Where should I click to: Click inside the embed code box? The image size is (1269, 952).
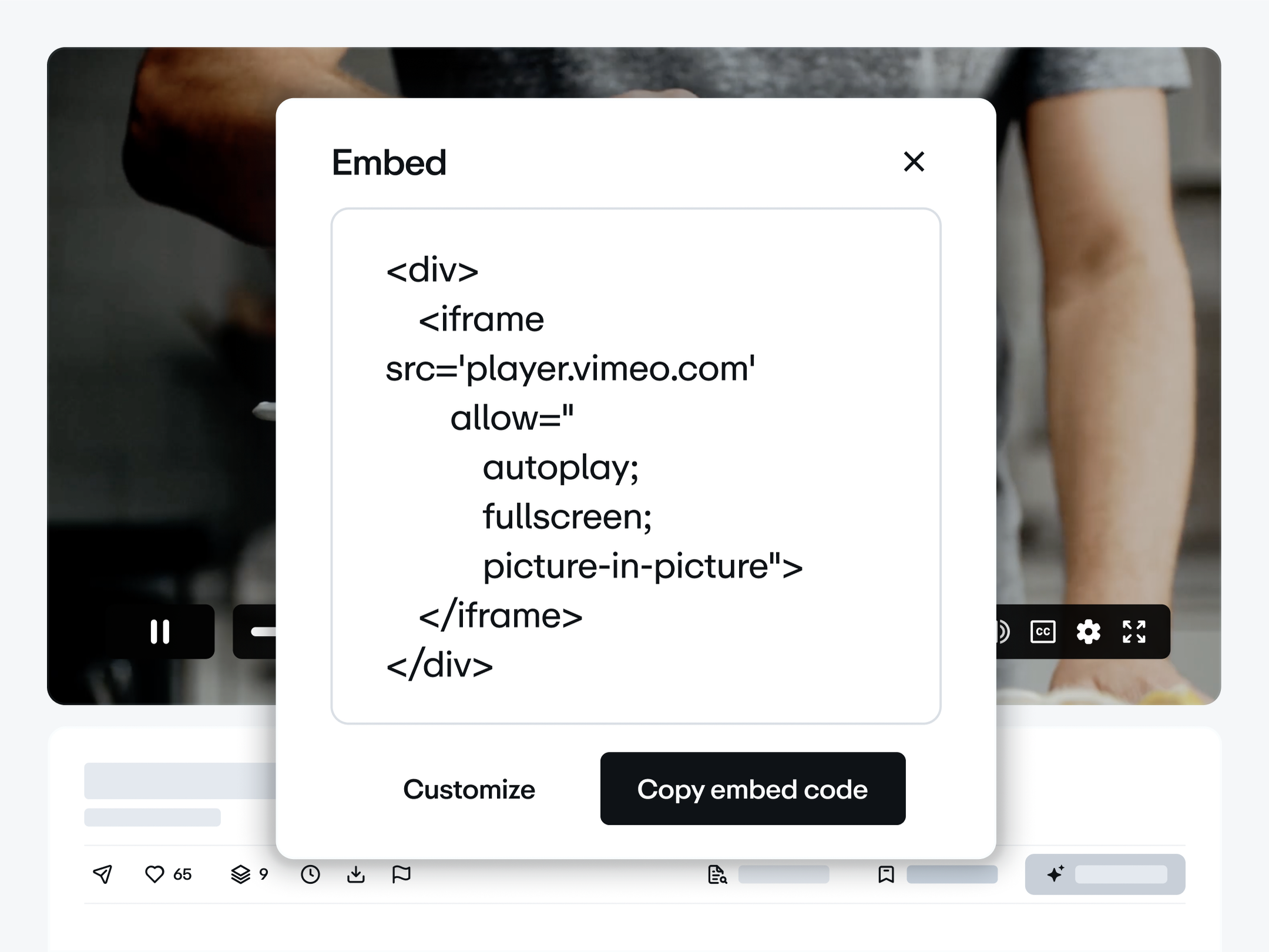[x=636, y=466]
